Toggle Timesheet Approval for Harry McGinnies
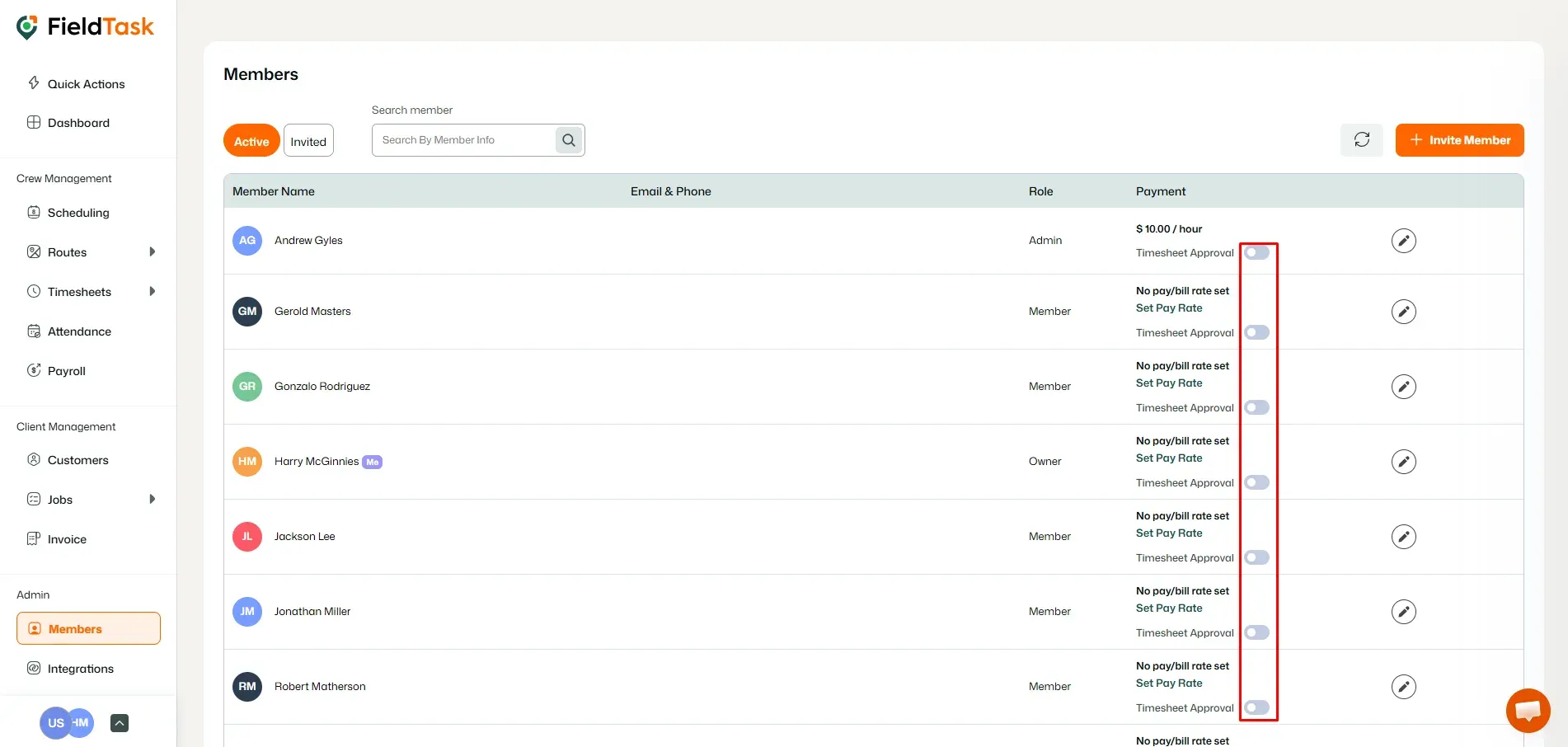 click(x=1257, y=482)
